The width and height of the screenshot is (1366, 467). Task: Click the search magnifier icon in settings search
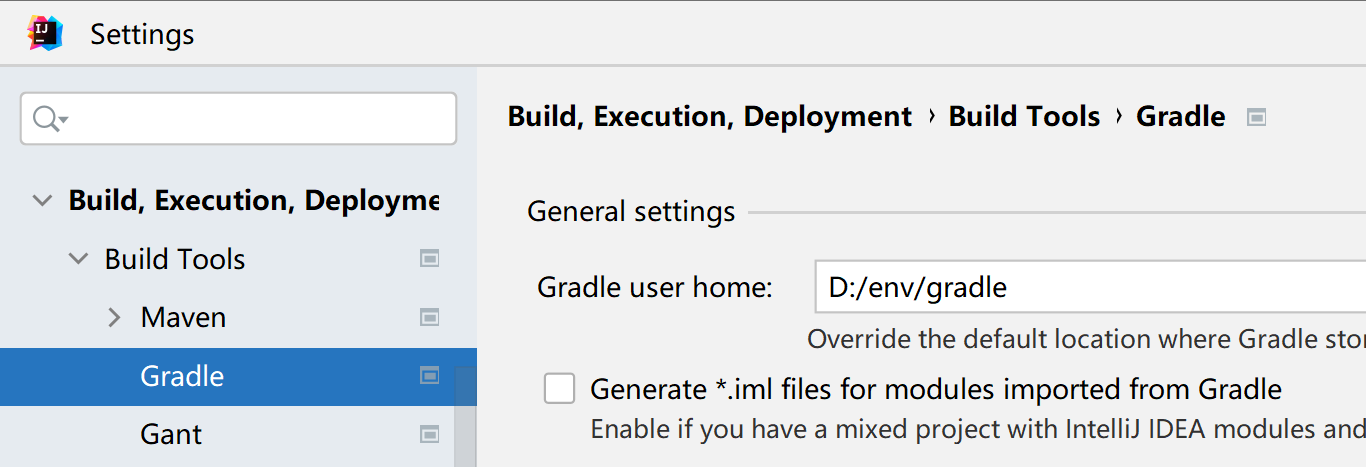tap(49, 119)
